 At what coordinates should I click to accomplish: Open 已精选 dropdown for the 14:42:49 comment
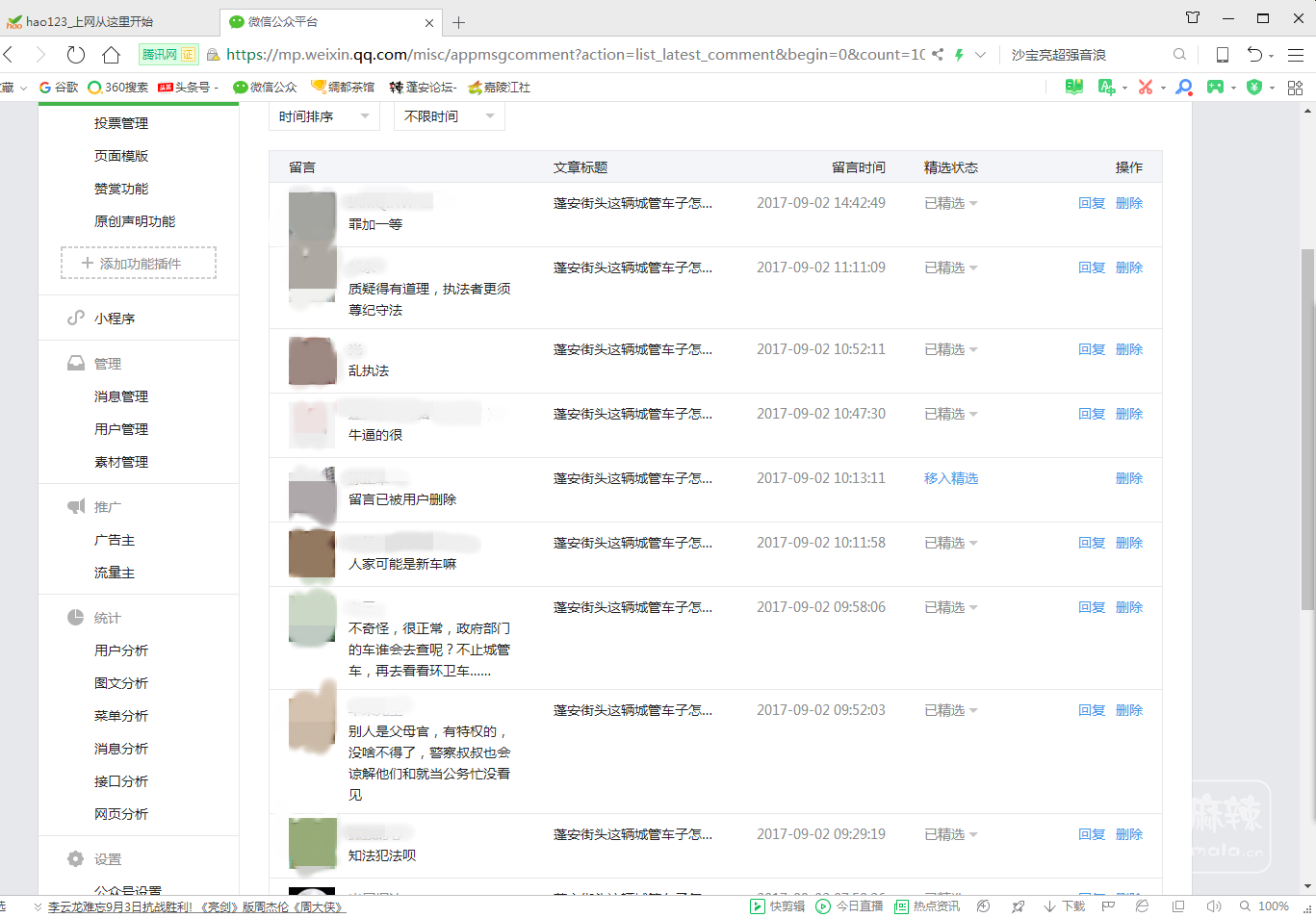[x=951, y=203]
